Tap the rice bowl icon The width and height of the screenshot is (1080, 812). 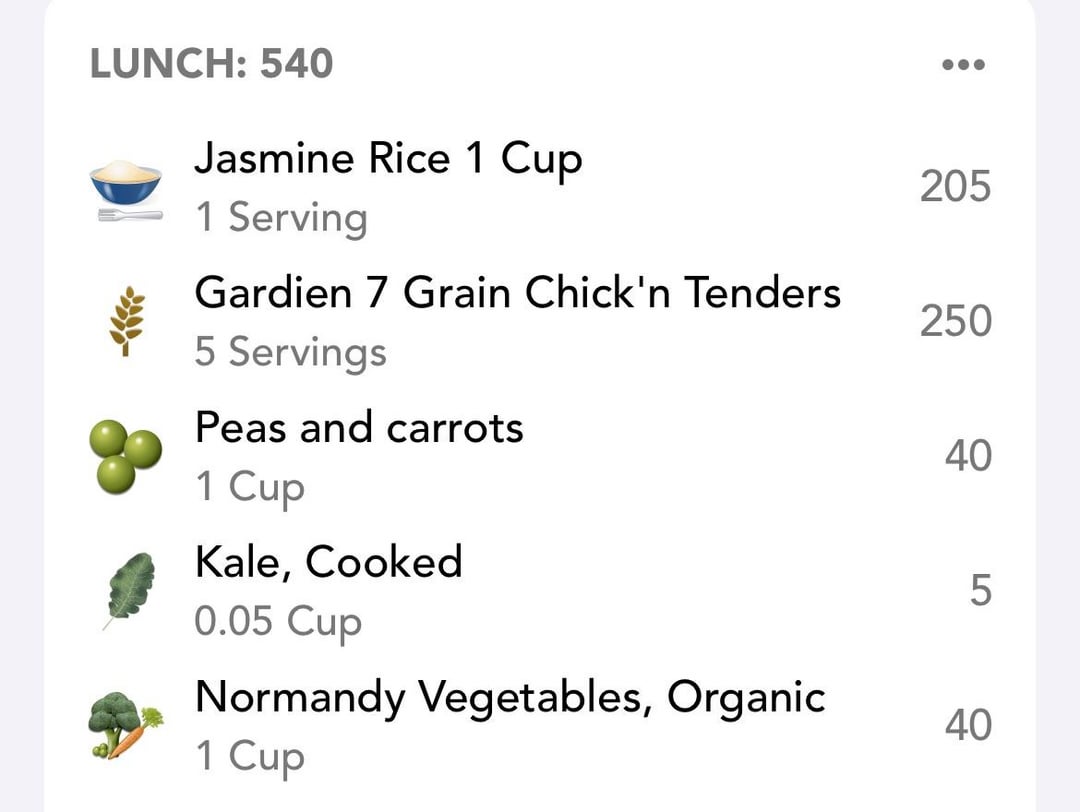126,189
